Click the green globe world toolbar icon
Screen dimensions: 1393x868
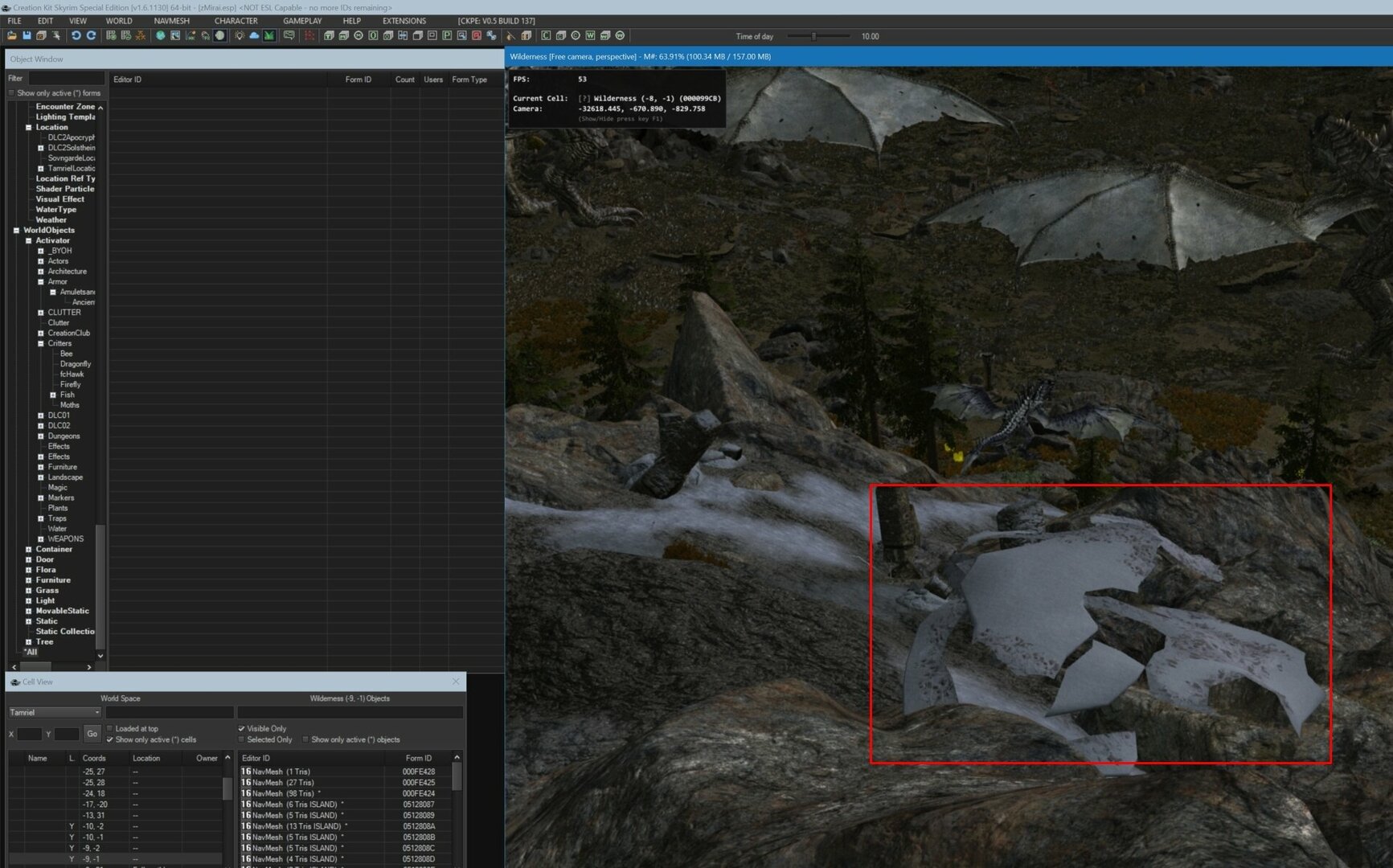point(161,36)
